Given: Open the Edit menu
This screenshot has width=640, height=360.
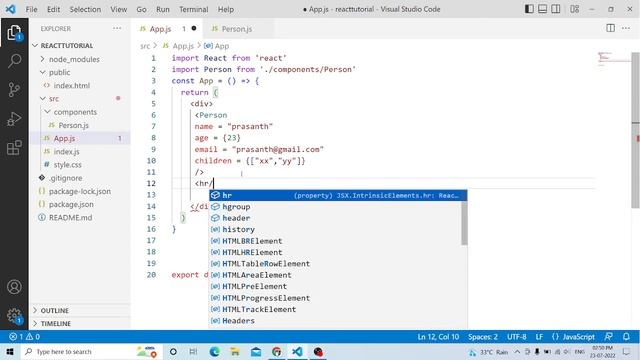Looking at the screenshot, I should click(53, 9).
